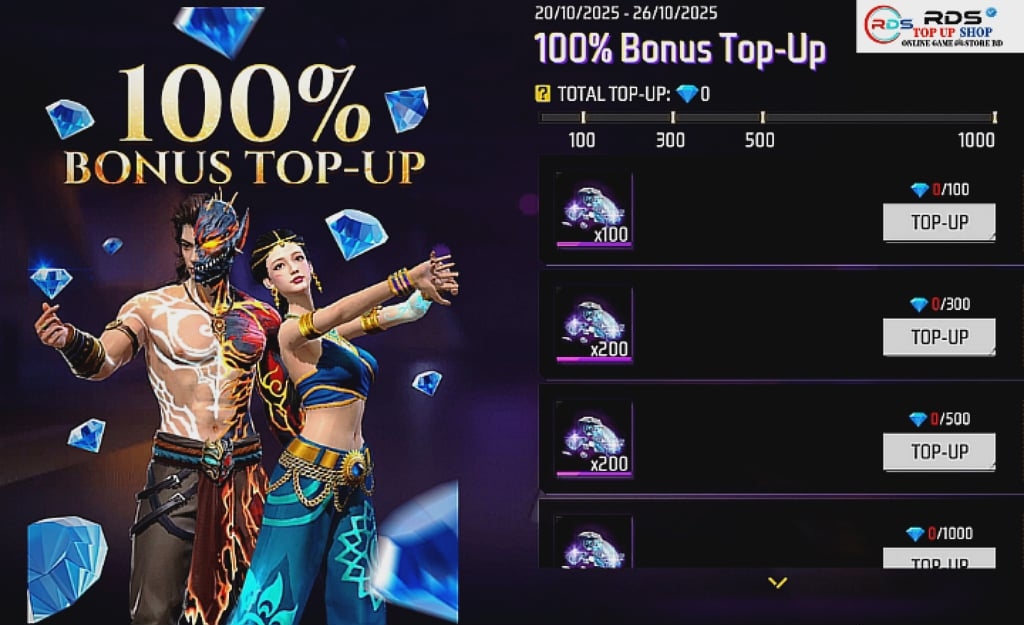This screenshot has height=625, width=1024.
Task: Click TOP-UP button for 500 diamonds tier
Action: [x=939, y=451]
